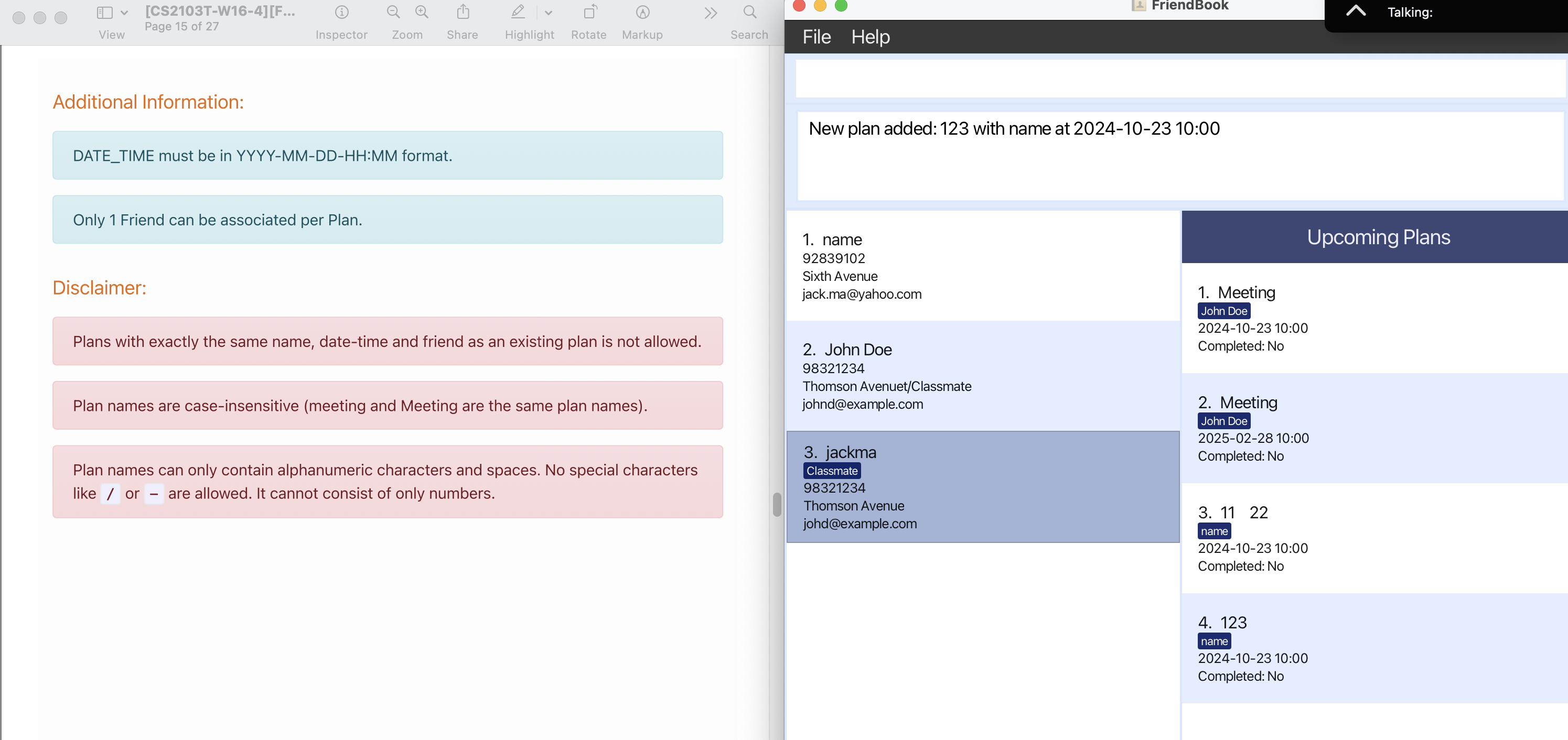1568x740 pixels.
Task: Click the zoom in magnifier icon
Action: click(x=422, y=12)
